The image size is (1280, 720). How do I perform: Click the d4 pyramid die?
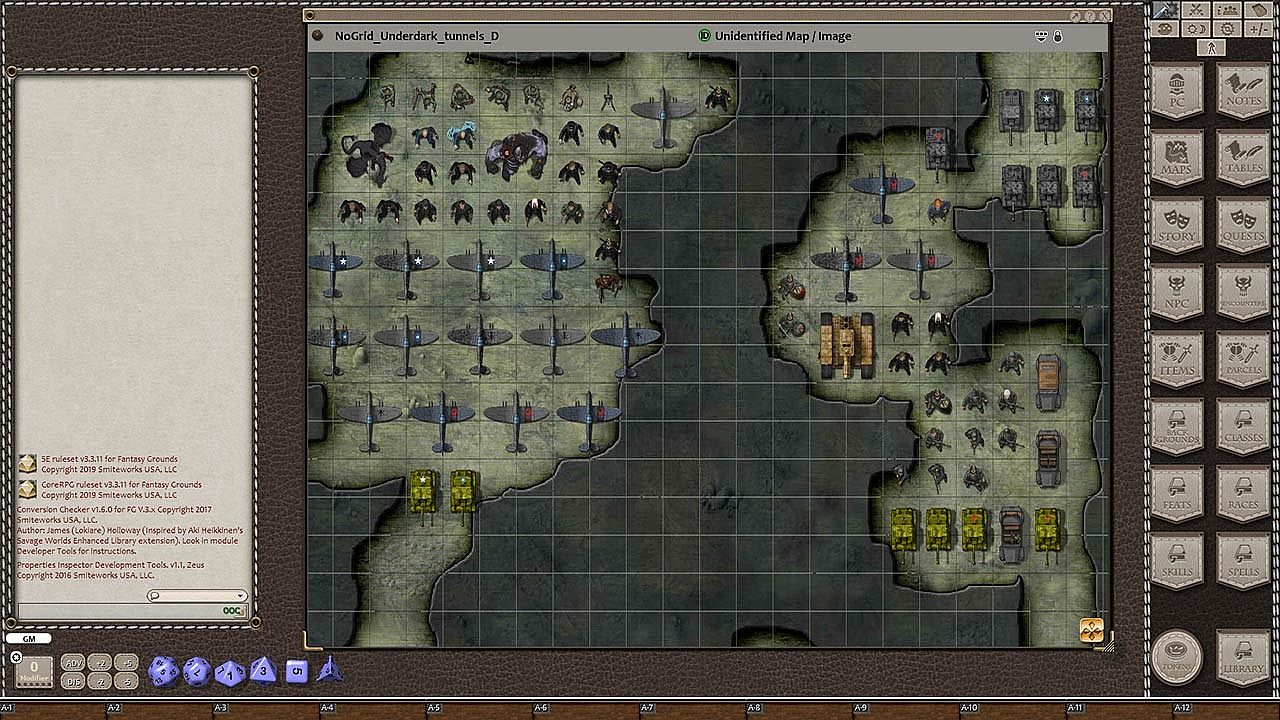pos(329,669)
